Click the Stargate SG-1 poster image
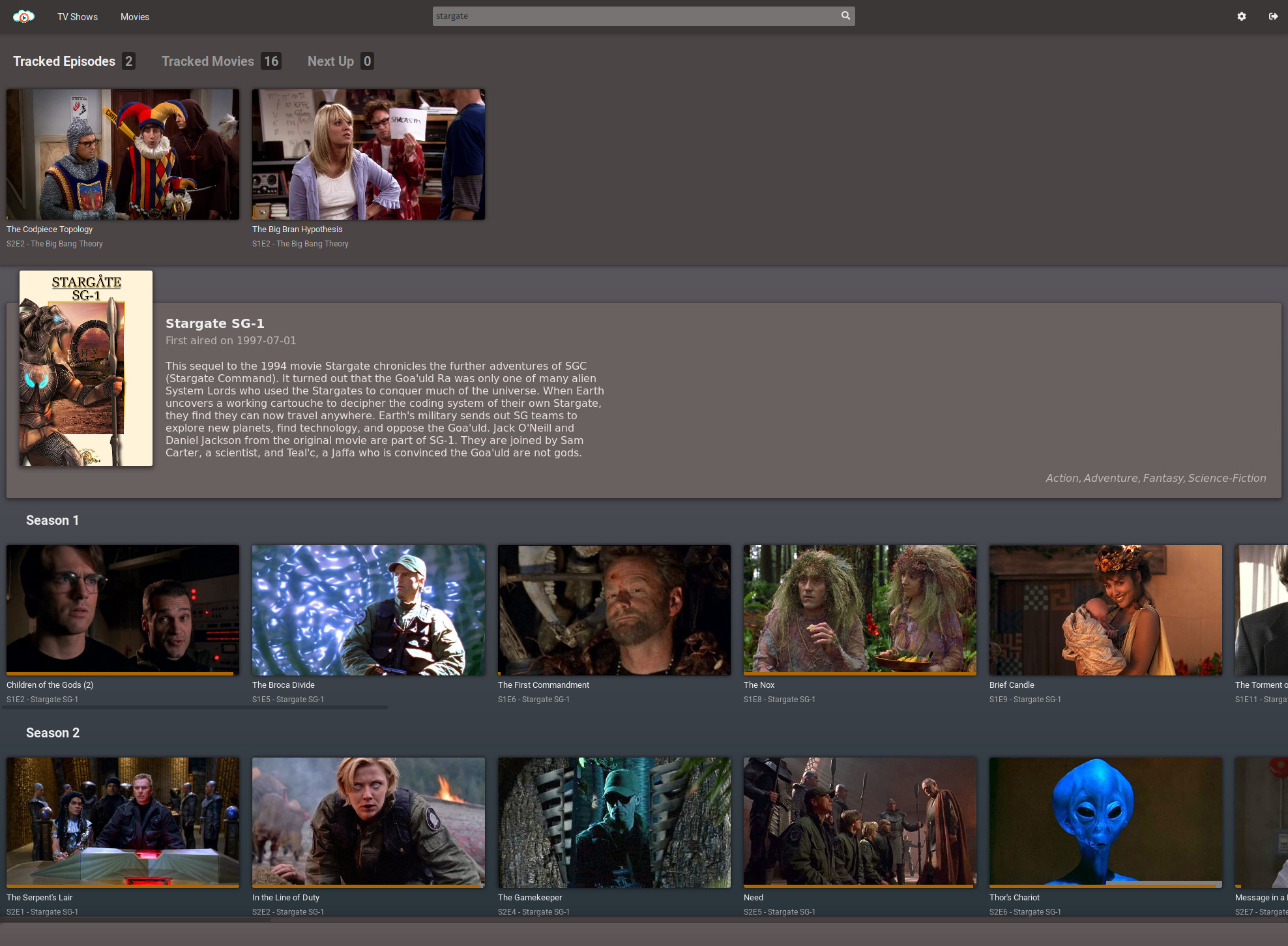 86,368
